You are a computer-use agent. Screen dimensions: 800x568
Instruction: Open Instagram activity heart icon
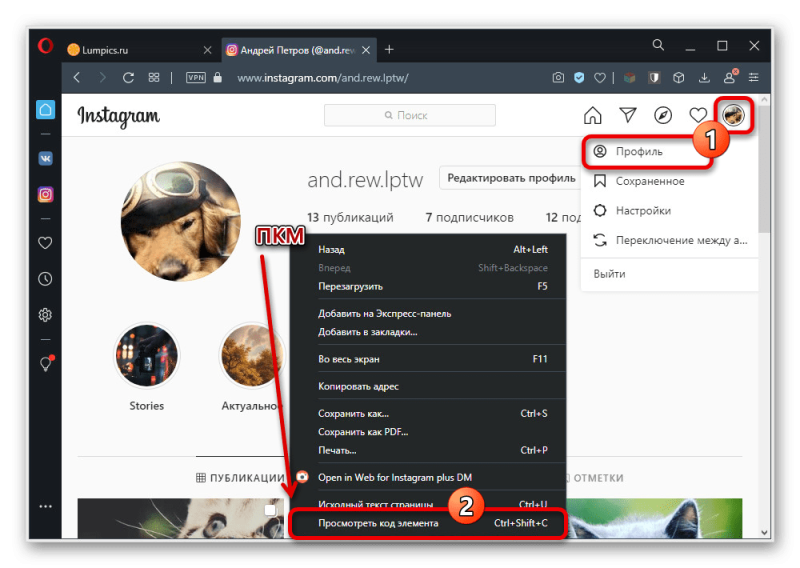[x=698, y=115]
